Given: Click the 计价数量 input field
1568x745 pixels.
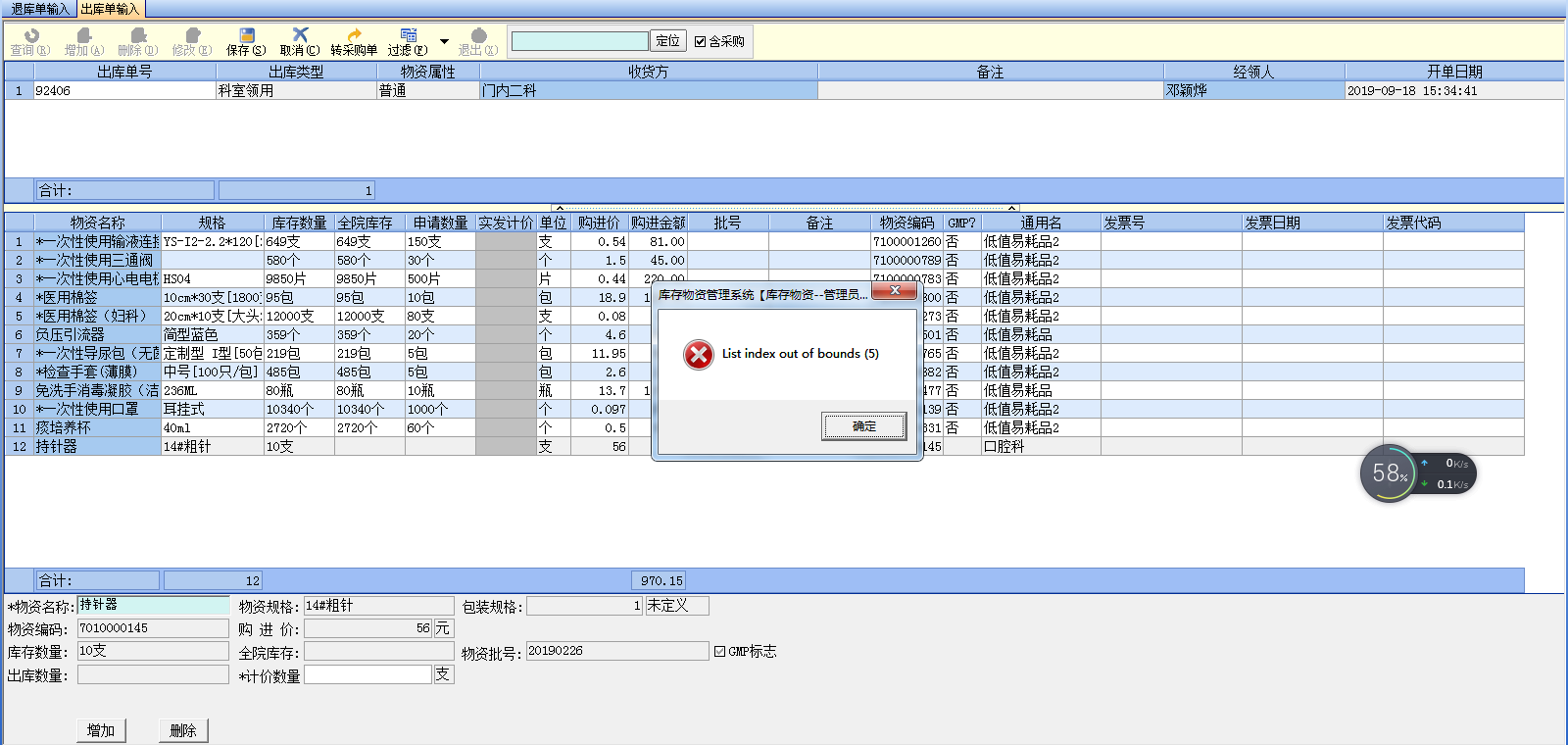Looking at the screenshot, I should point(367,674).
